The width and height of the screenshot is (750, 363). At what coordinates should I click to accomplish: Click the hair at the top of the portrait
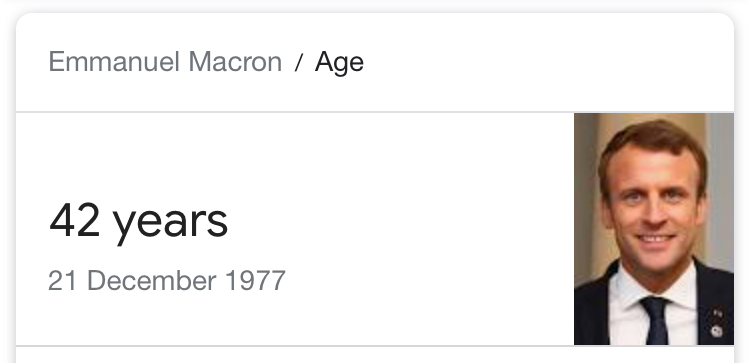(x=652, y=138)
